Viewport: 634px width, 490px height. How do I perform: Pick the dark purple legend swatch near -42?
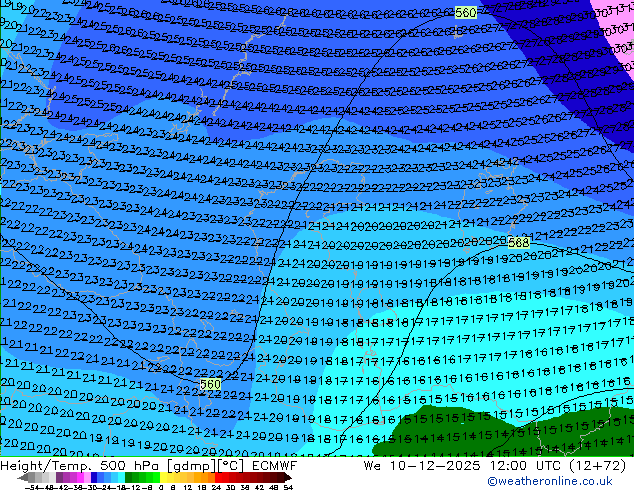pyautogui.click(x=59, y=477)
